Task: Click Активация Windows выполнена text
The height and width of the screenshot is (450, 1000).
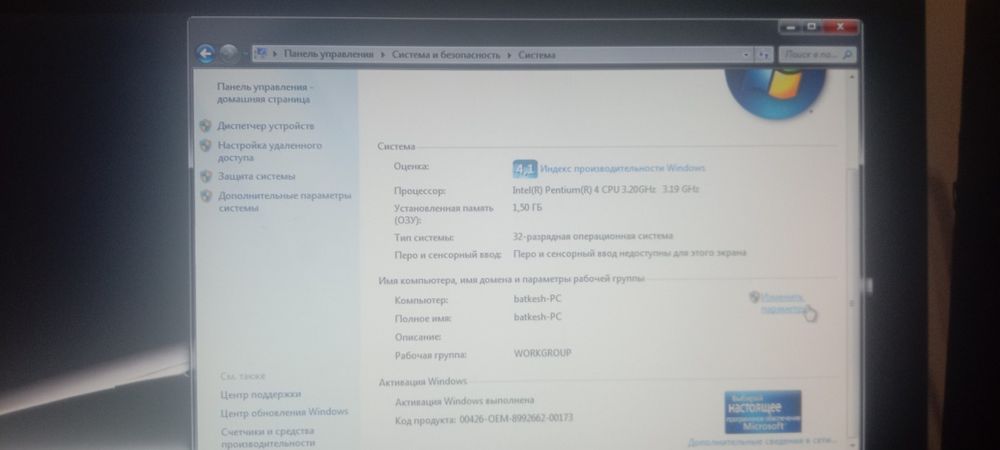Action: pos(464,401)
